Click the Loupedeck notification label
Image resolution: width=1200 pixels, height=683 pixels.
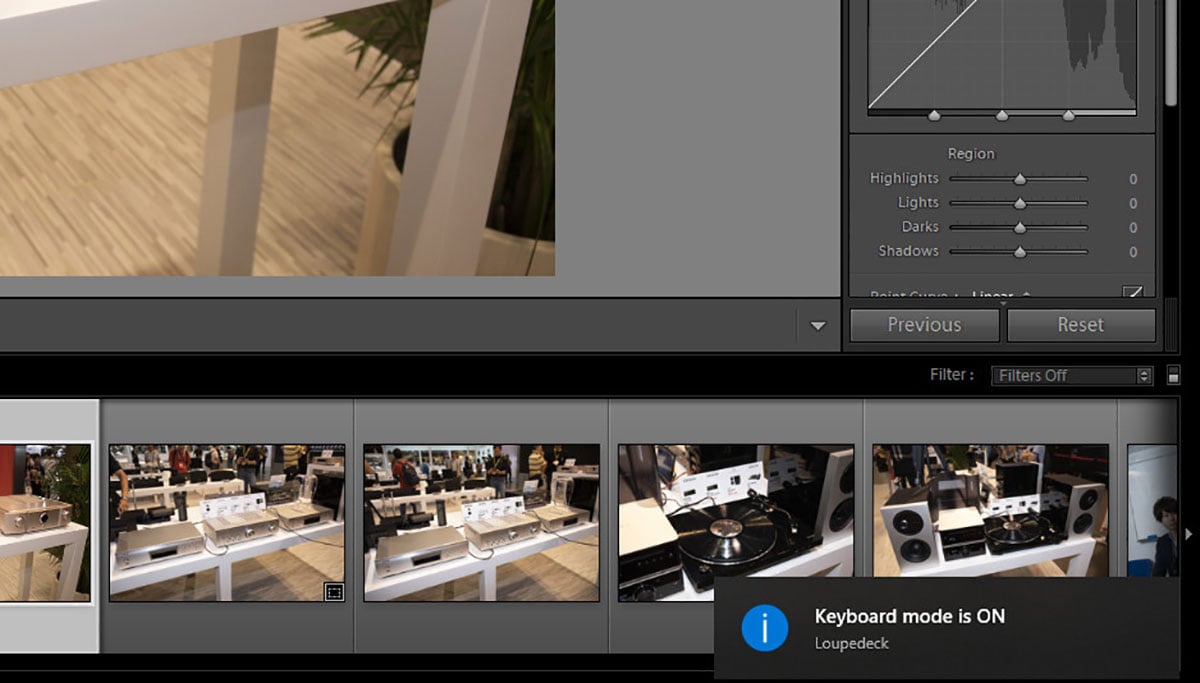click(x=852, y=643)
